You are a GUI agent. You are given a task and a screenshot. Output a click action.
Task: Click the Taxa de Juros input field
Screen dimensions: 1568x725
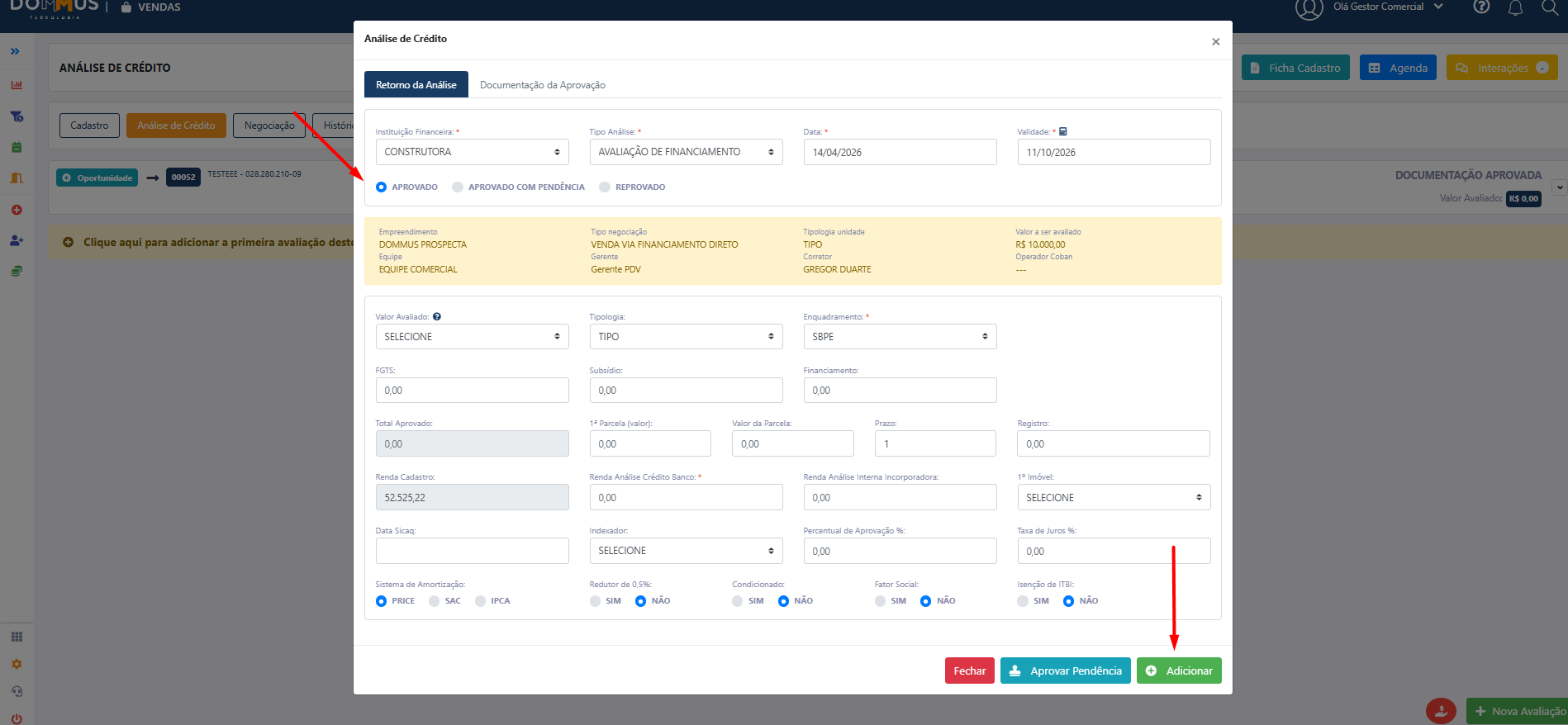(1113, 551)
